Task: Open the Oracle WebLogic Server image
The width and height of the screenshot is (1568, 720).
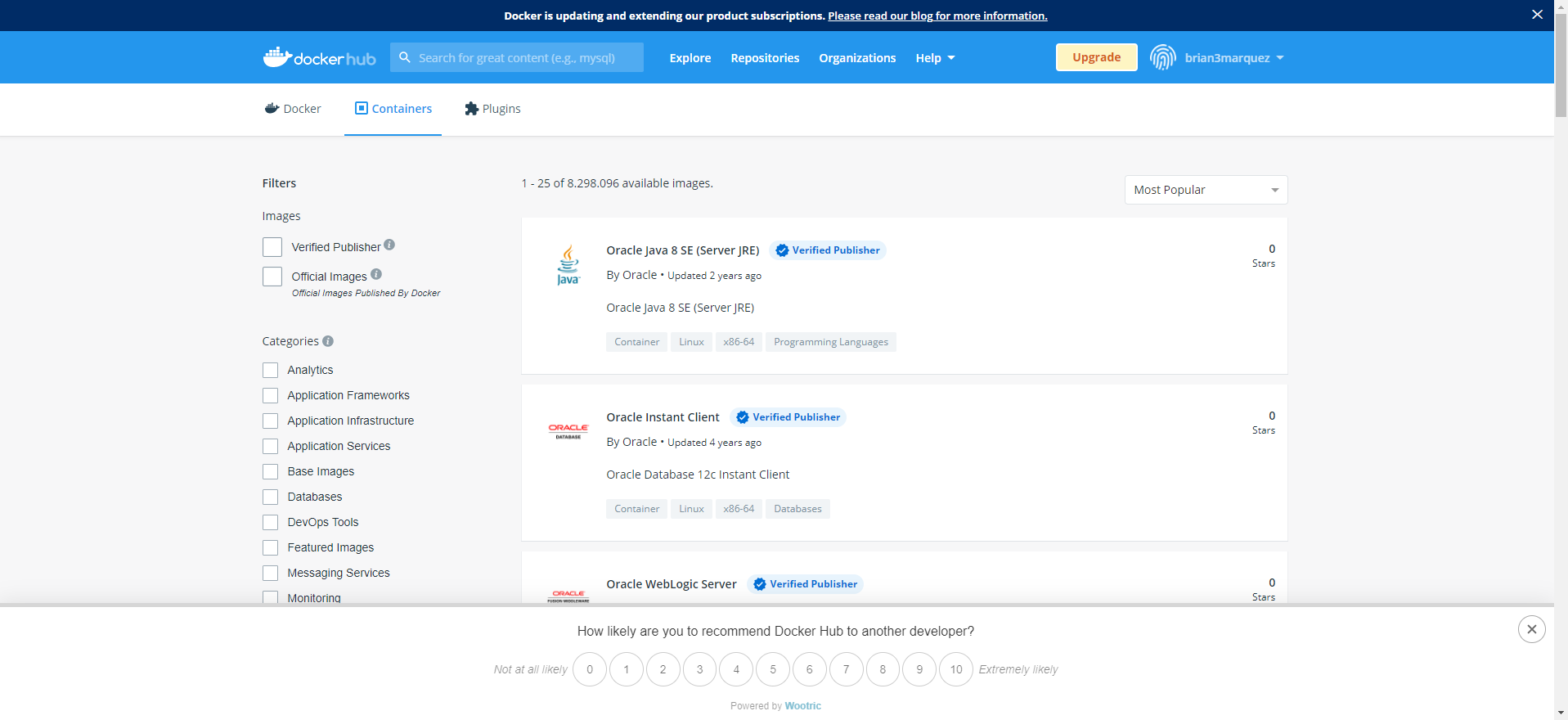Action: (672, 584)
